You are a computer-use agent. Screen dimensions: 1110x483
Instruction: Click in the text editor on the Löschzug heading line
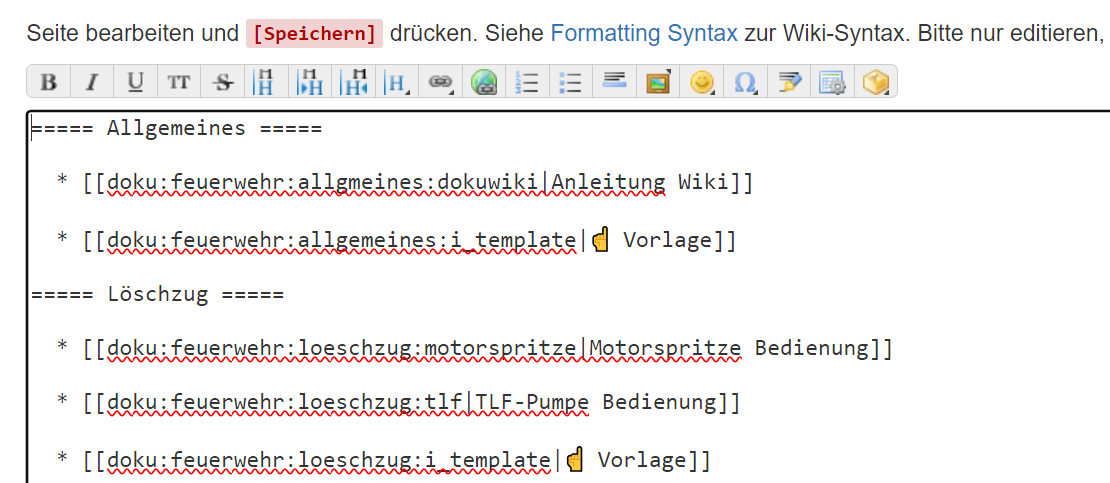(x=160, y=294)
